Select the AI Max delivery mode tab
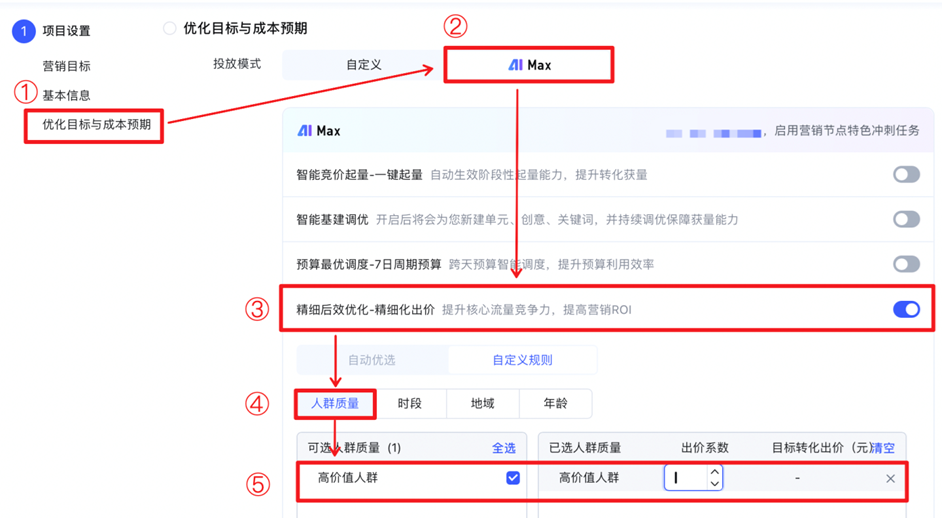The image size is (942, 518). pos(529,65)
